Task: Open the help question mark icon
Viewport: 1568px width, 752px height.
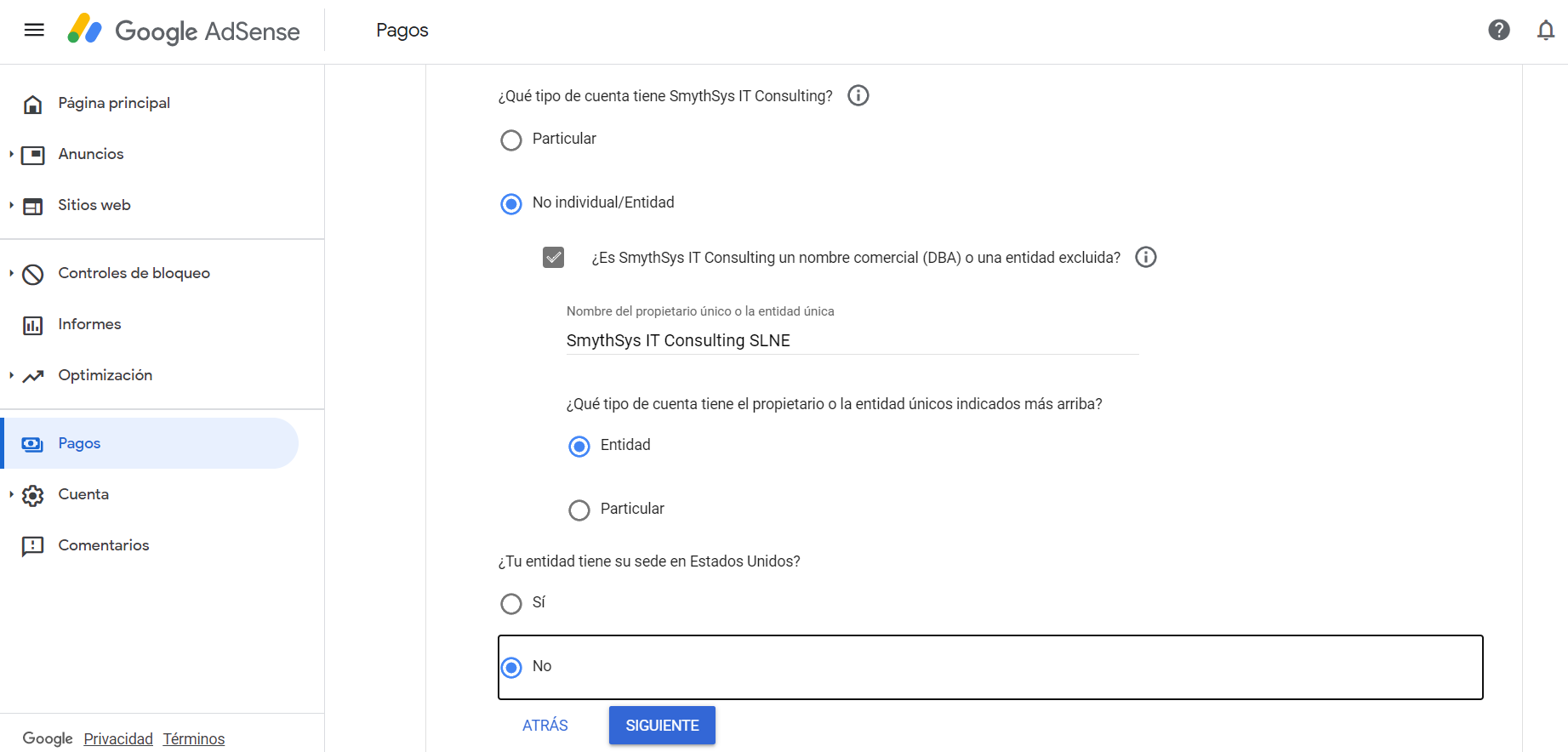Action: pos(1498,31)
